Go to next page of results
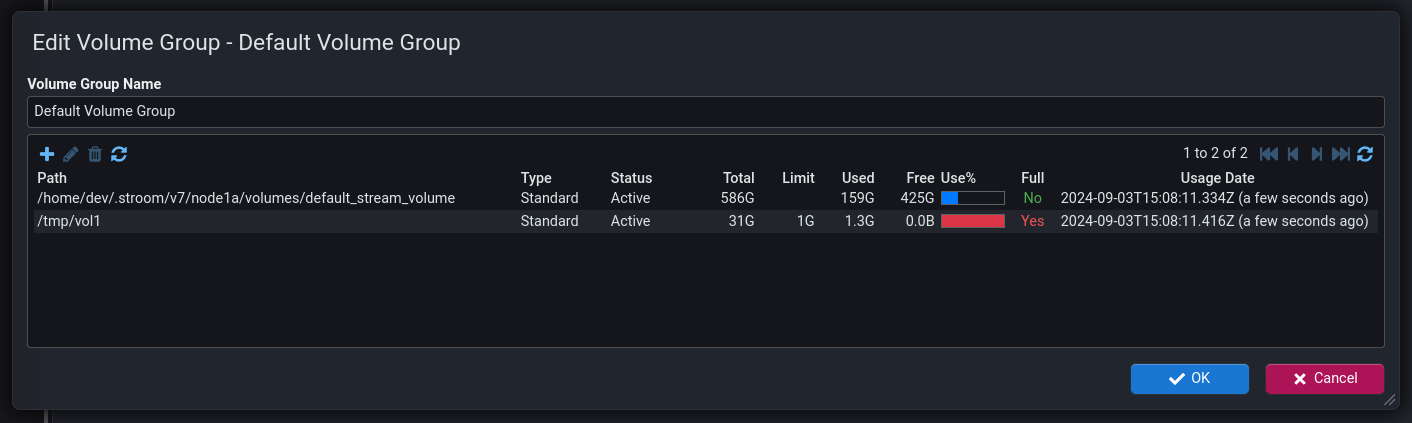 coord(1317,154)
